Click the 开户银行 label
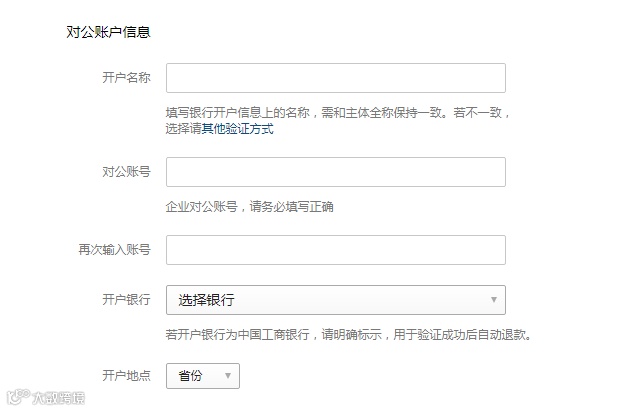Image resolution: width=640 pixels, height=411 pixels. [x=126, y=300]
